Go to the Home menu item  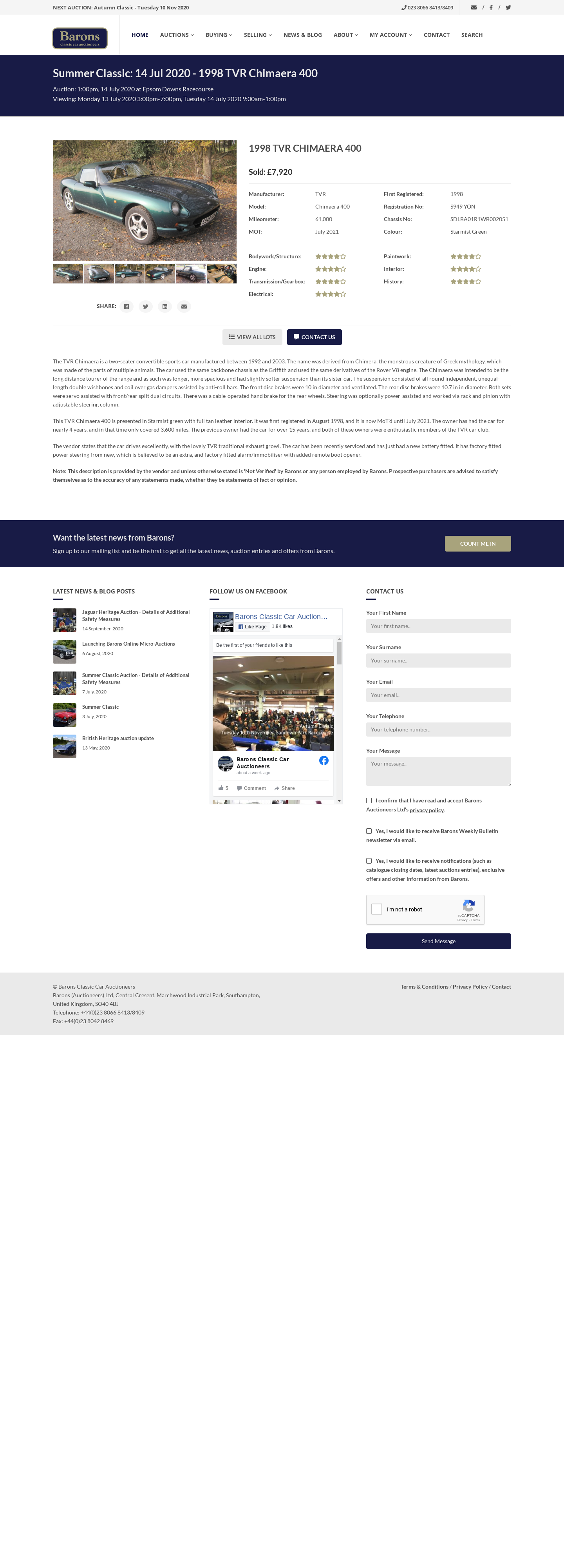[x=140, y=35]
